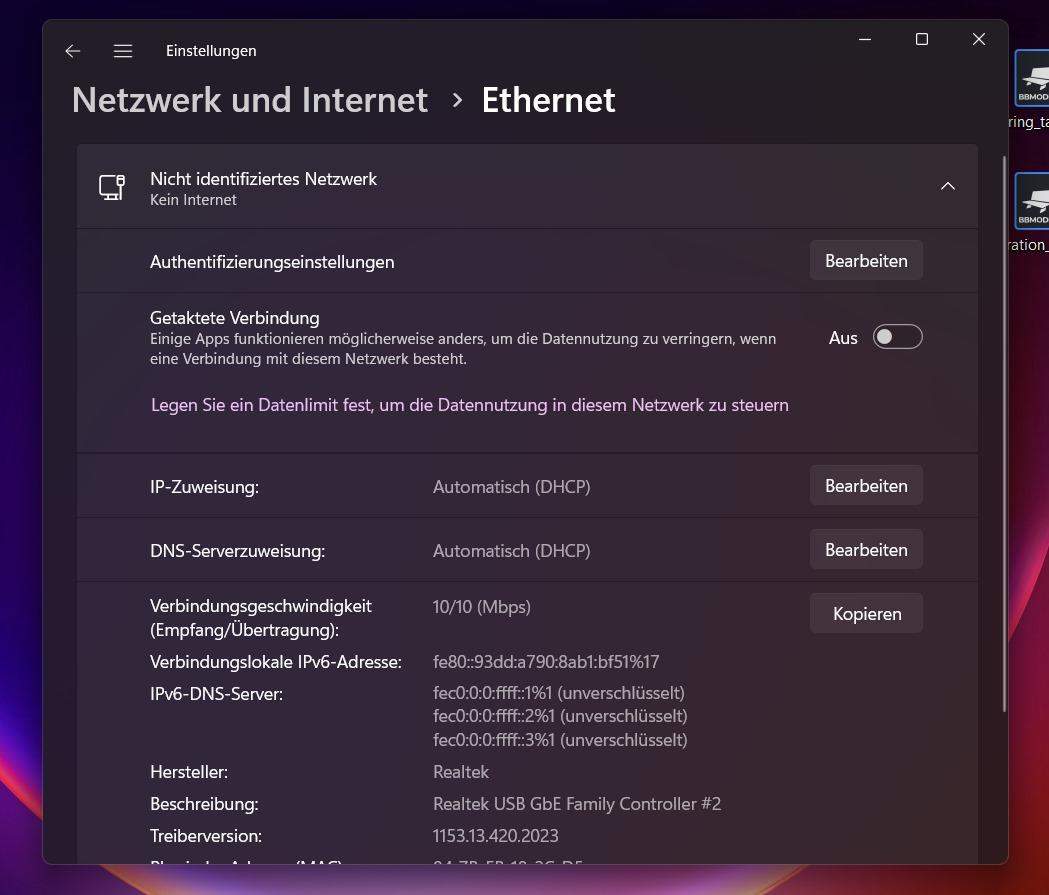Select the fe80 IPv6 address value
The height and width of the screenshot is (895, 1049).
pos(546,661)
